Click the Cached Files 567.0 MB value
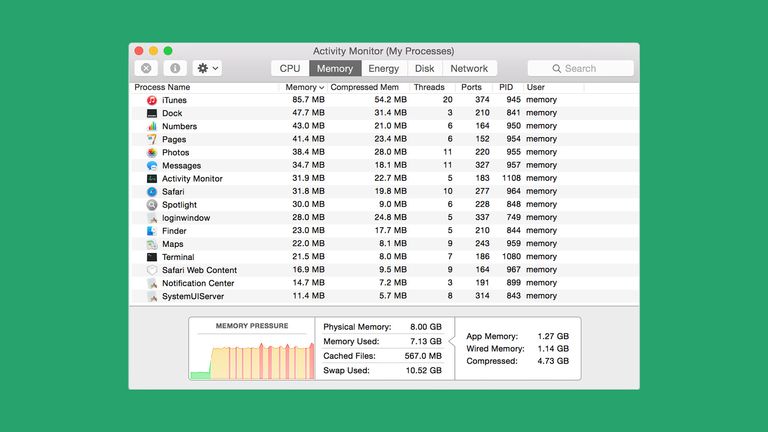 423,356
